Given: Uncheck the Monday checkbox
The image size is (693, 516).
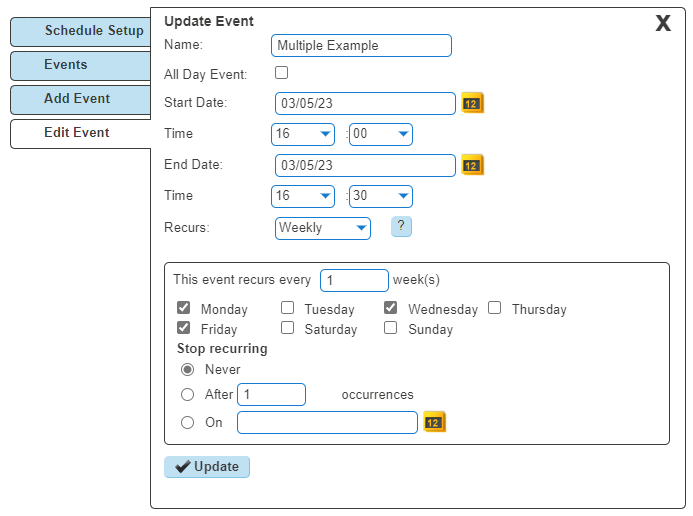Looking at the screenshot, I should tap(183, 307).
